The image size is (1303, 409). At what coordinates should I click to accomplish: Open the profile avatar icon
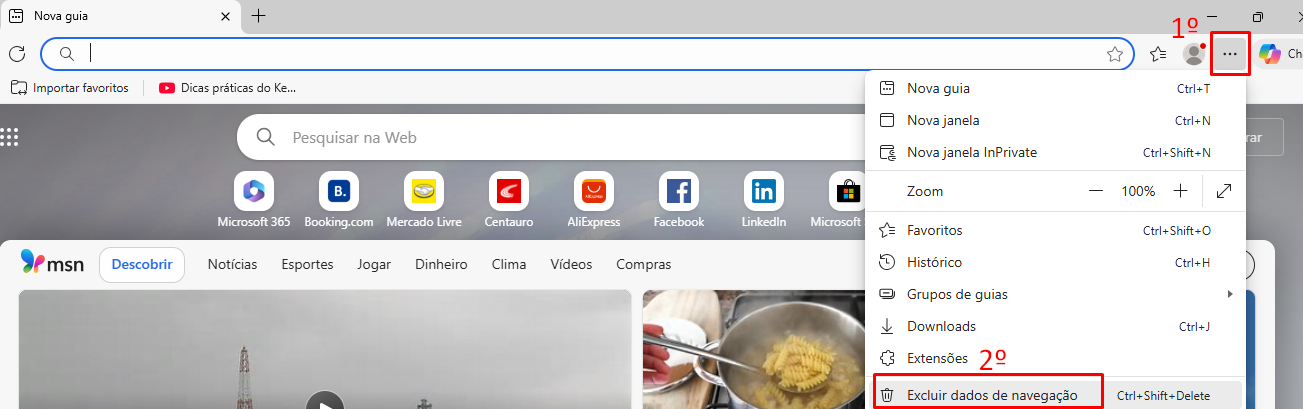pos(1193,54)
